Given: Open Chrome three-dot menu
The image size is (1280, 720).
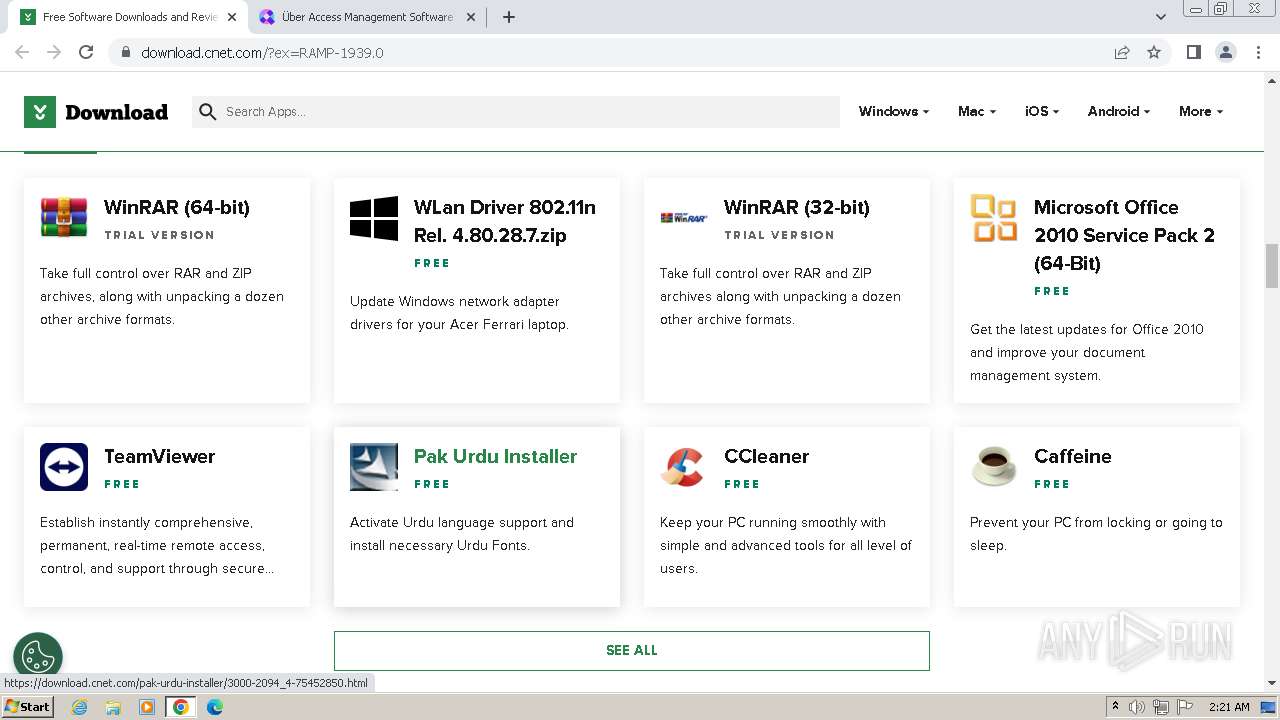Looking at the screenshot, I should (1258, 52).
